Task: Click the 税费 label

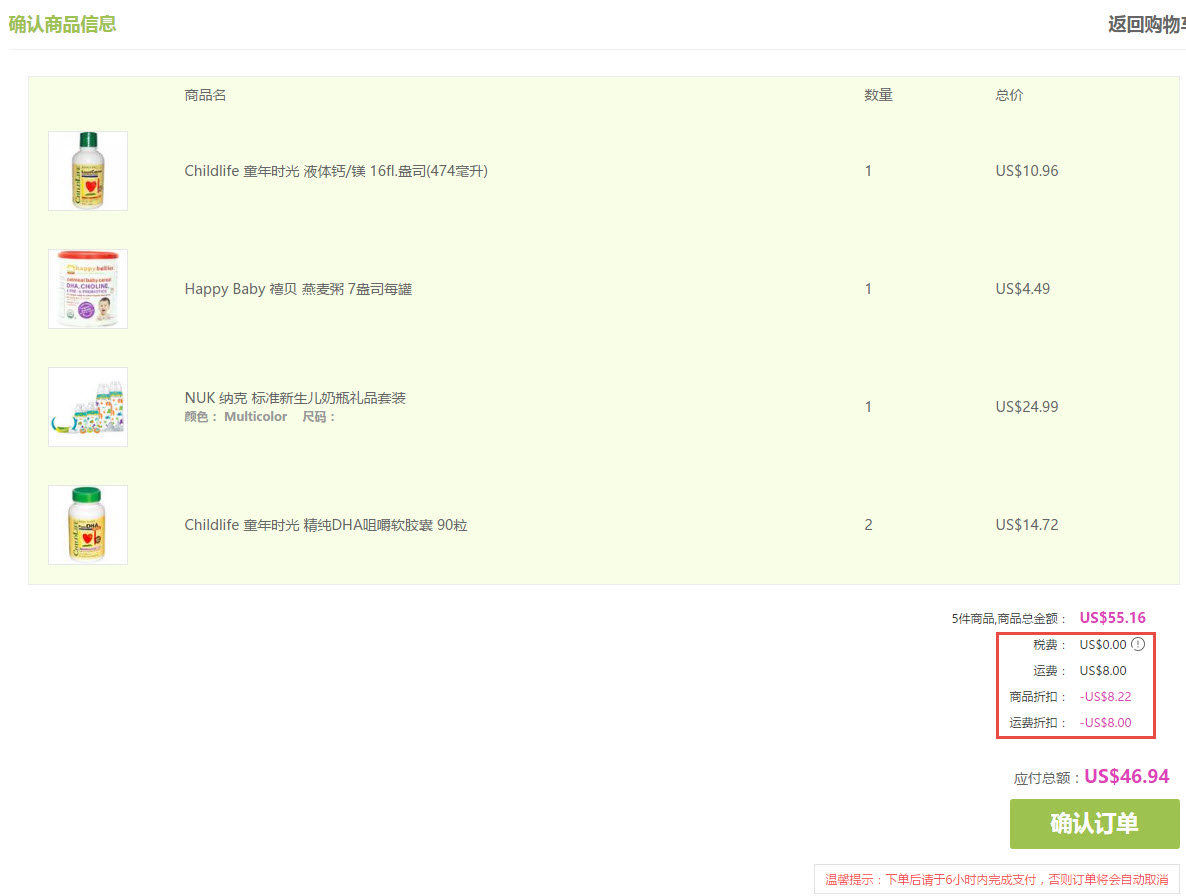Action: 1048,645
